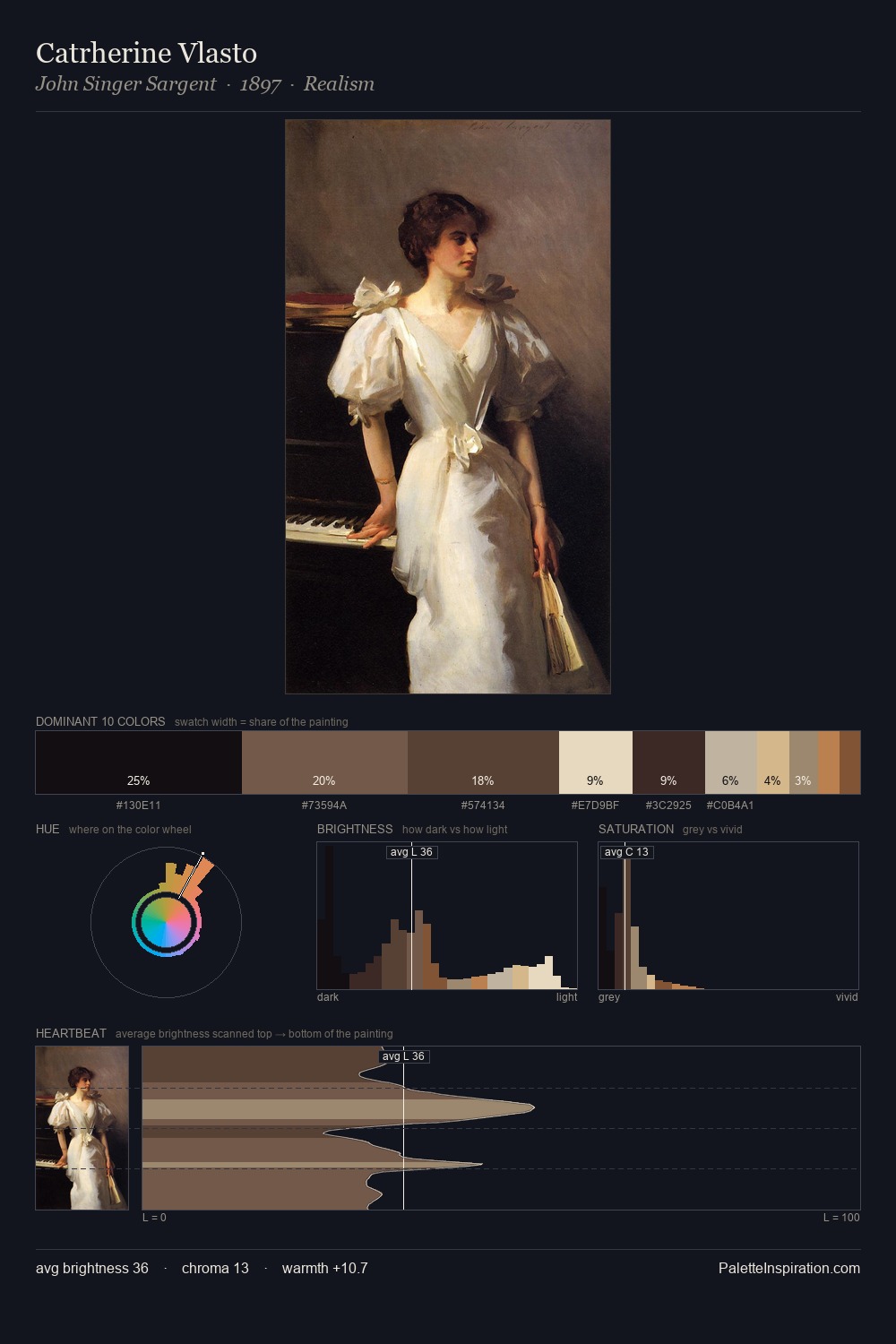
Task: Click the footer stat chroma 13
Action: click(x=215, y=1268)
